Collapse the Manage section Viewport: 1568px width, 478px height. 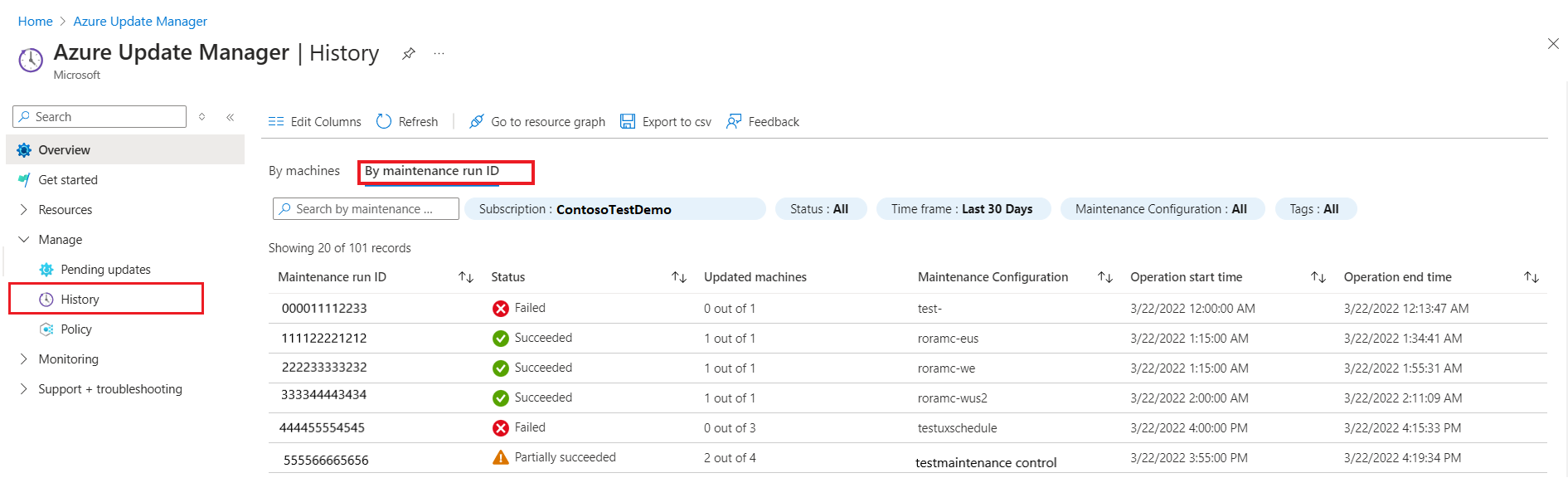[23, 240]
